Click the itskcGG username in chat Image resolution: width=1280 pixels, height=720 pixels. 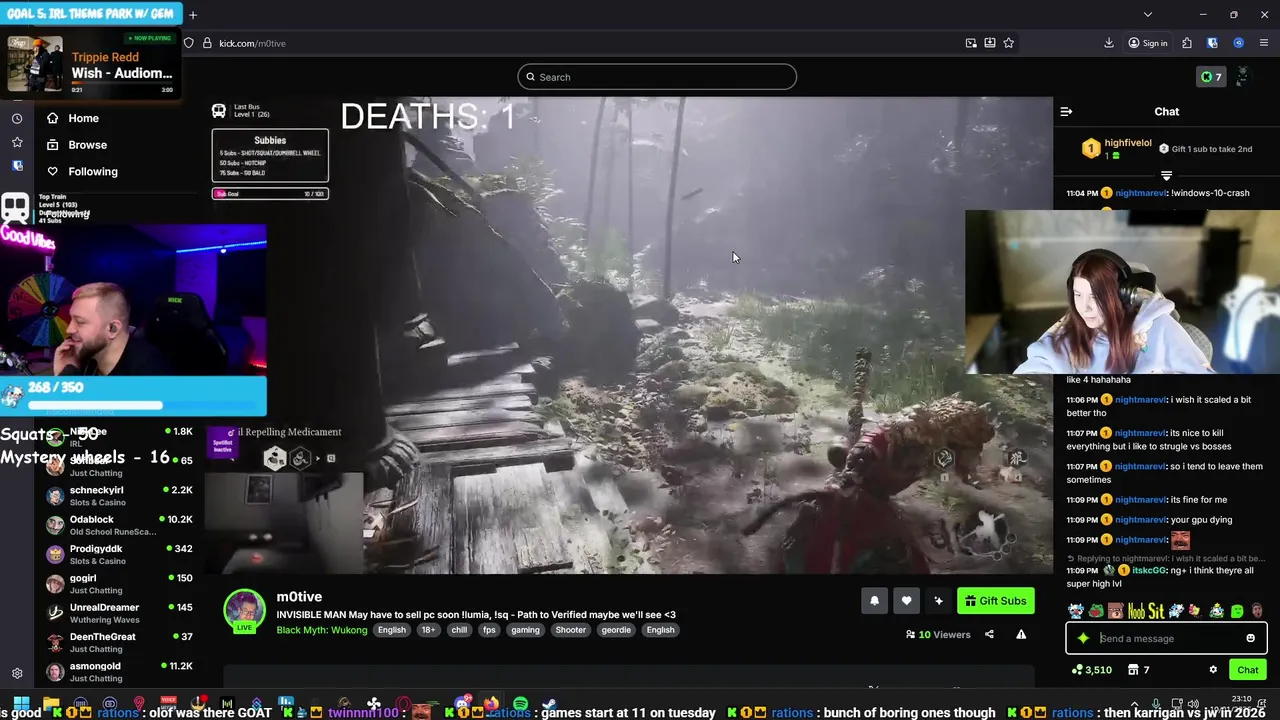[1152, 570]
